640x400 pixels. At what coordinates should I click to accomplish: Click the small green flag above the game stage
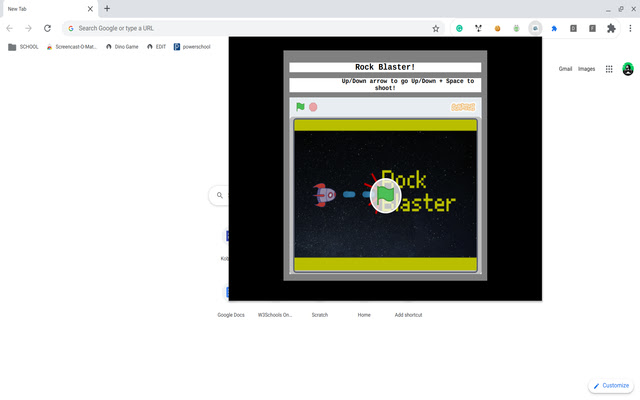tap(300, 107)
